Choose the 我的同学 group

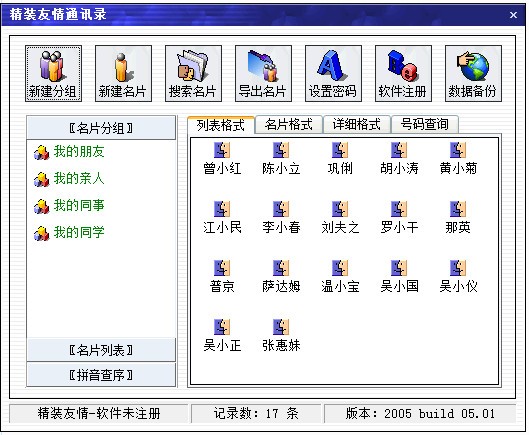pyautogui.click(x=69, y=233)
